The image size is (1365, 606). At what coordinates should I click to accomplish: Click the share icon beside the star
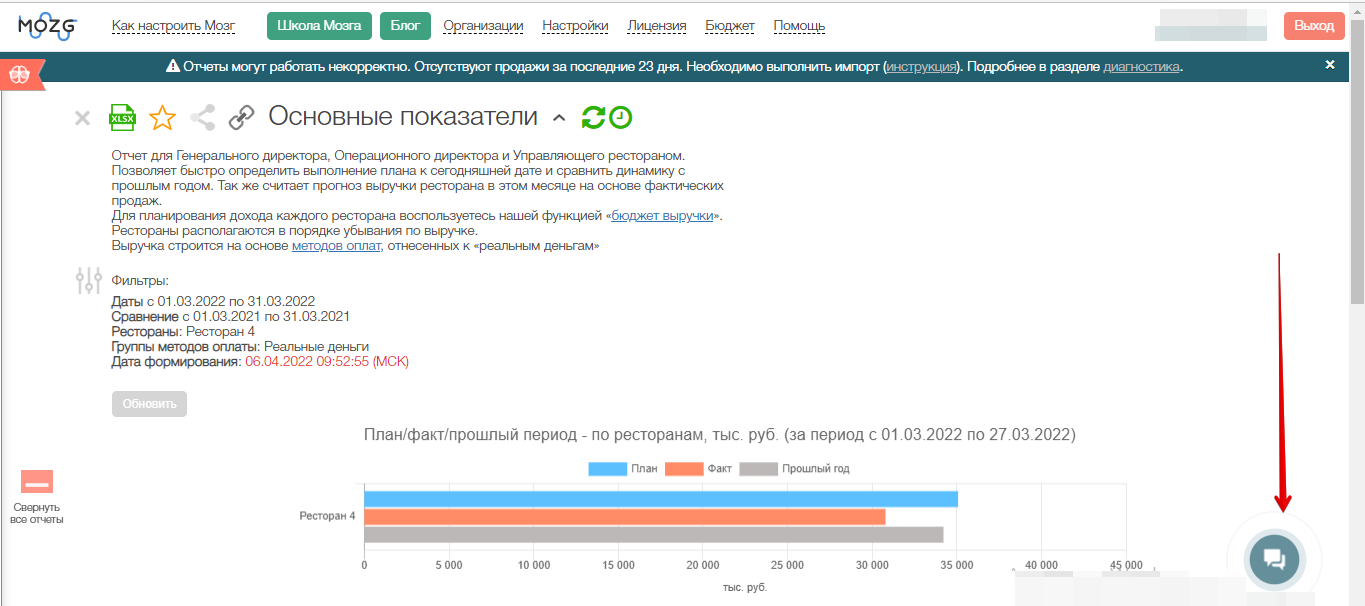coord(202,118)
